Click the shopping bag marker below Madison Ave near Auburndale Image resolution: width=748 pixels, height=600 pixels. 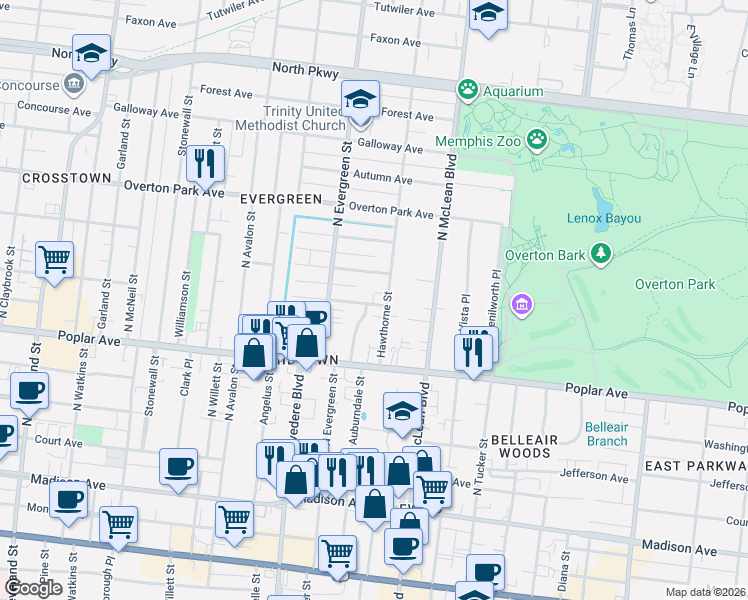pyautogui.click(x=374, y=507)
